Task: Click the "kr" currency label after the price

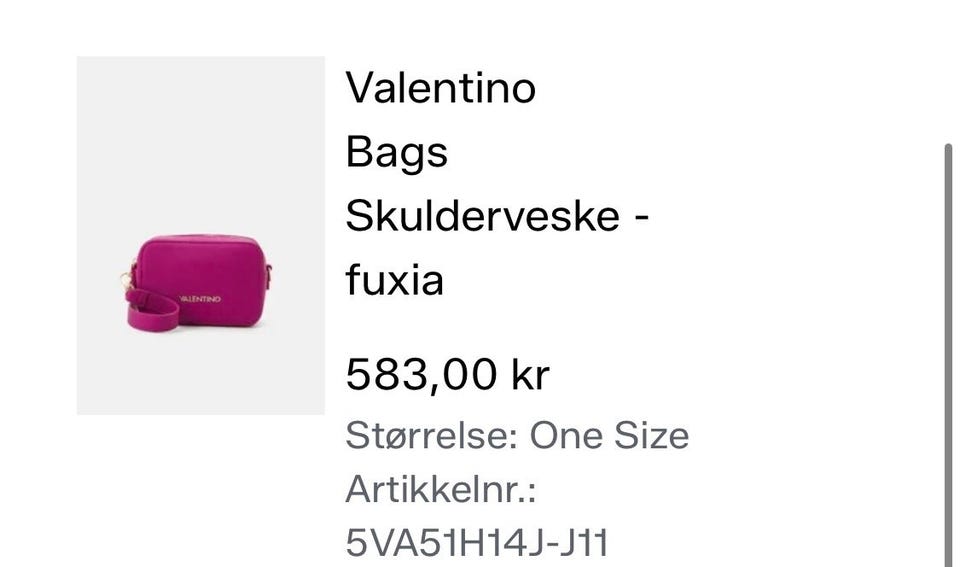Action: (530, 374)
